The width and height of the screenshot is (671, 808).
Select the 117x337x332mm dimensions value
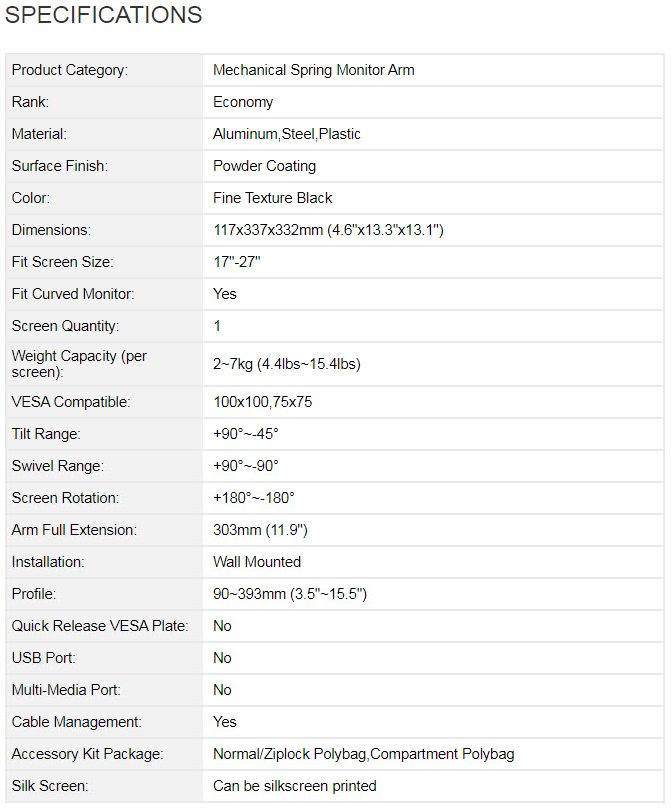[328, 230]
